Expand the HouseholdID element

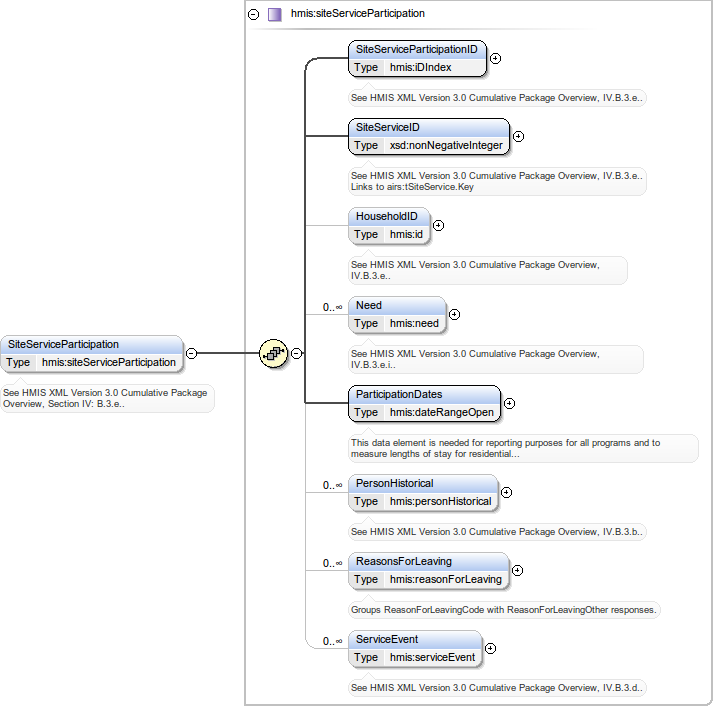point(438,225)
